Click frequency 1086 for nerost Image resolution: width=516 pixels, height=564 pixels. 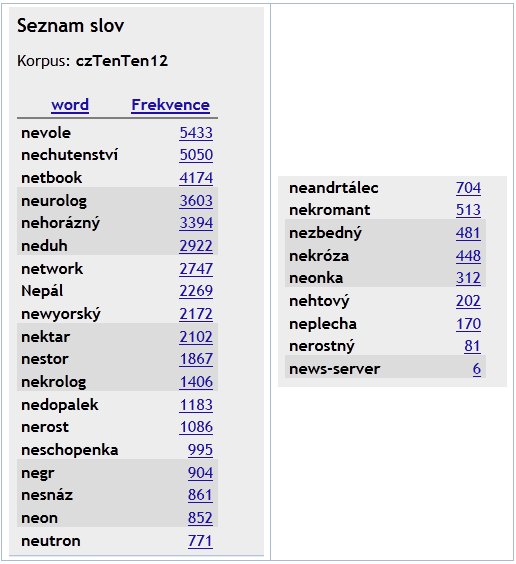coord(196,427)
